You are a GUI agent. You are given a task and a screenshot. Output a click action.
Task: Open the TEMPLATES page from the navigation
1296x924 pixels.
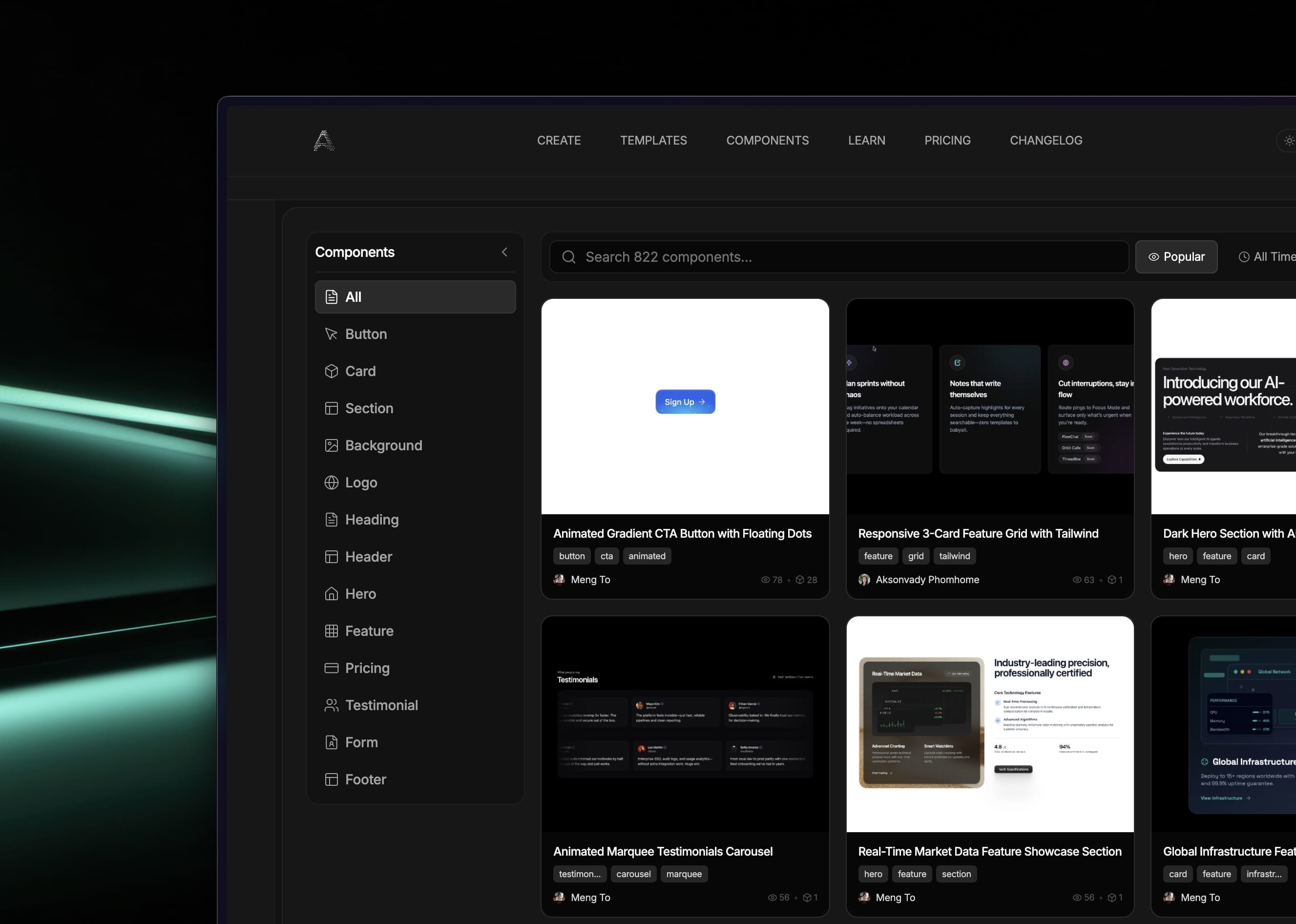tap(653, 140)
